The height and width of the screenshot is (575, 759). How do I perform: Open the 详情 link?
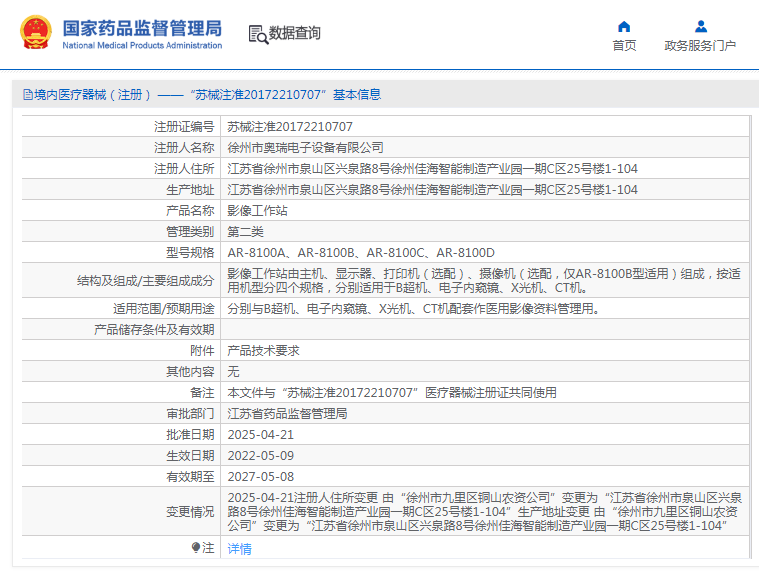coord(240,548)
